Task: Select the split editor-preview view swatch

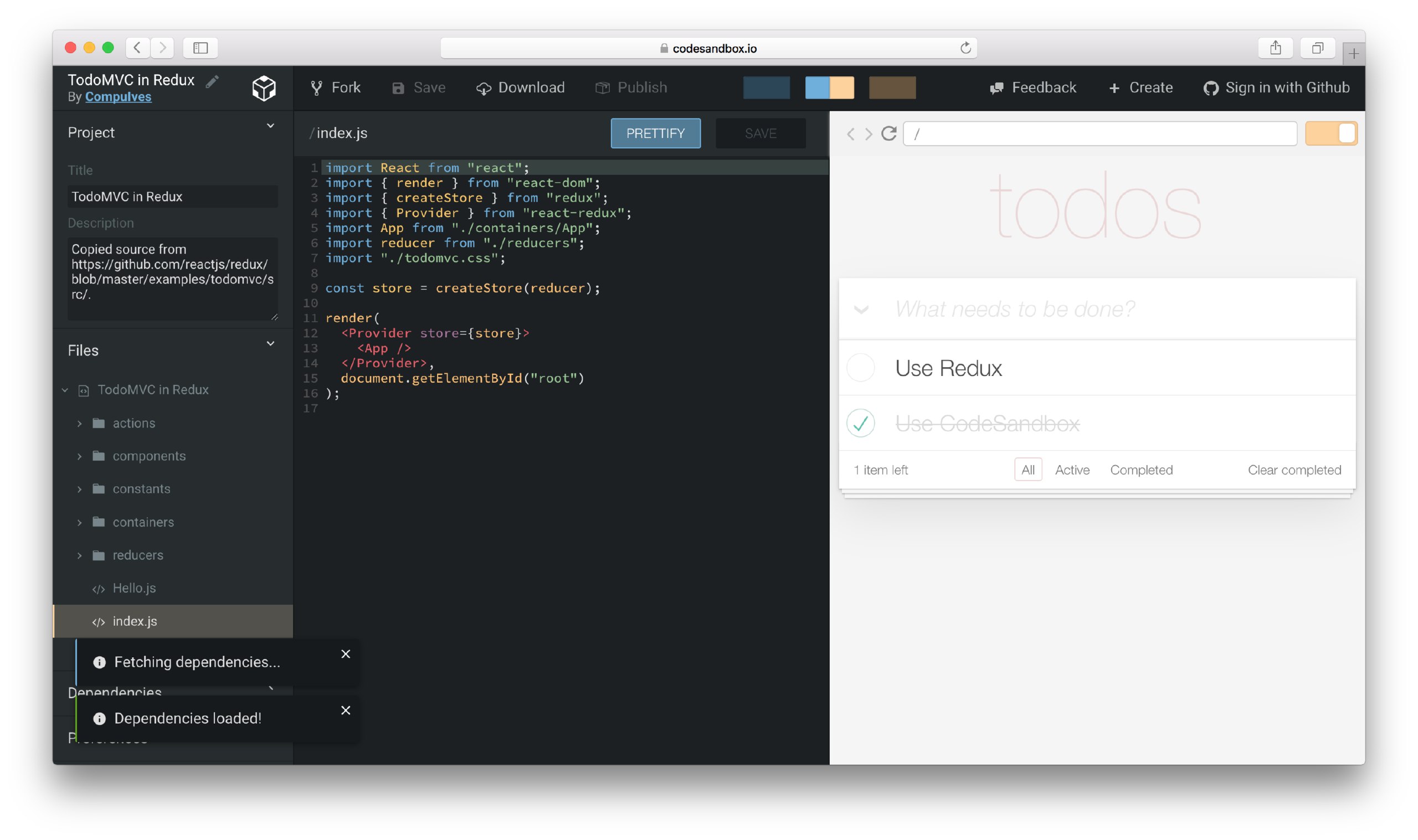Action: click(829, 87)
